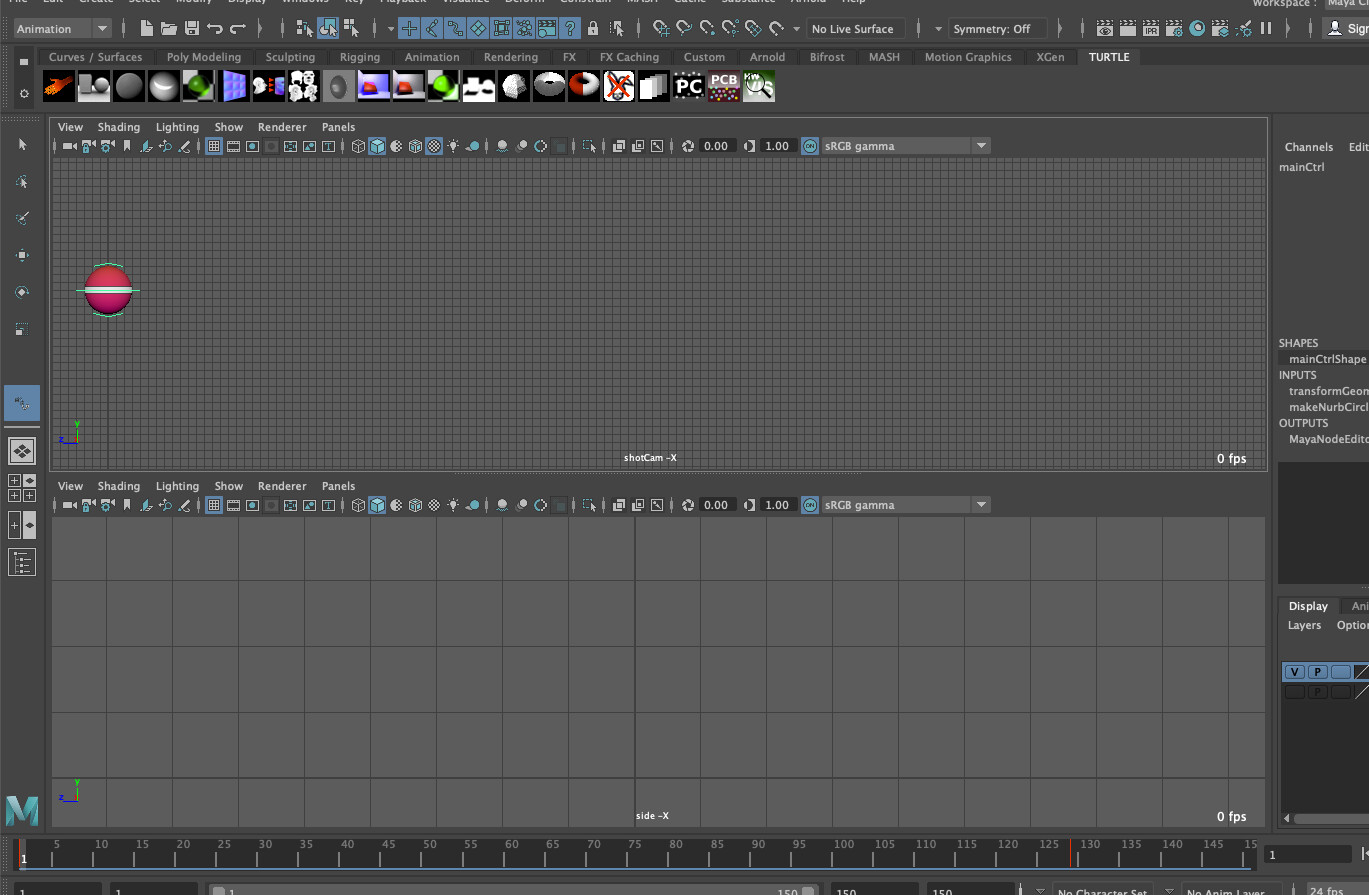Select the Paint Selection tool in the toolbox
This screenshot has height=895, width=1369.
(22, 219)
